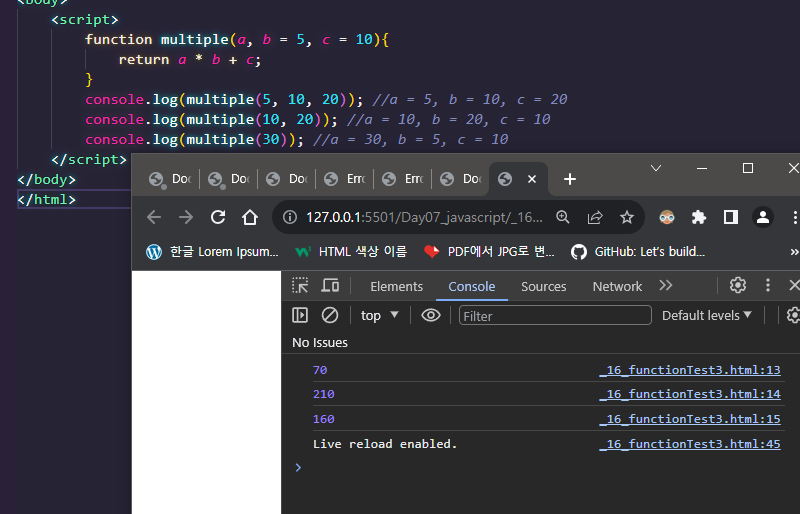The width and height of the screenshot is (800, 514).
Task: Click the zoom magnifier icon in address bar
Action: click(x=563, y=217)
